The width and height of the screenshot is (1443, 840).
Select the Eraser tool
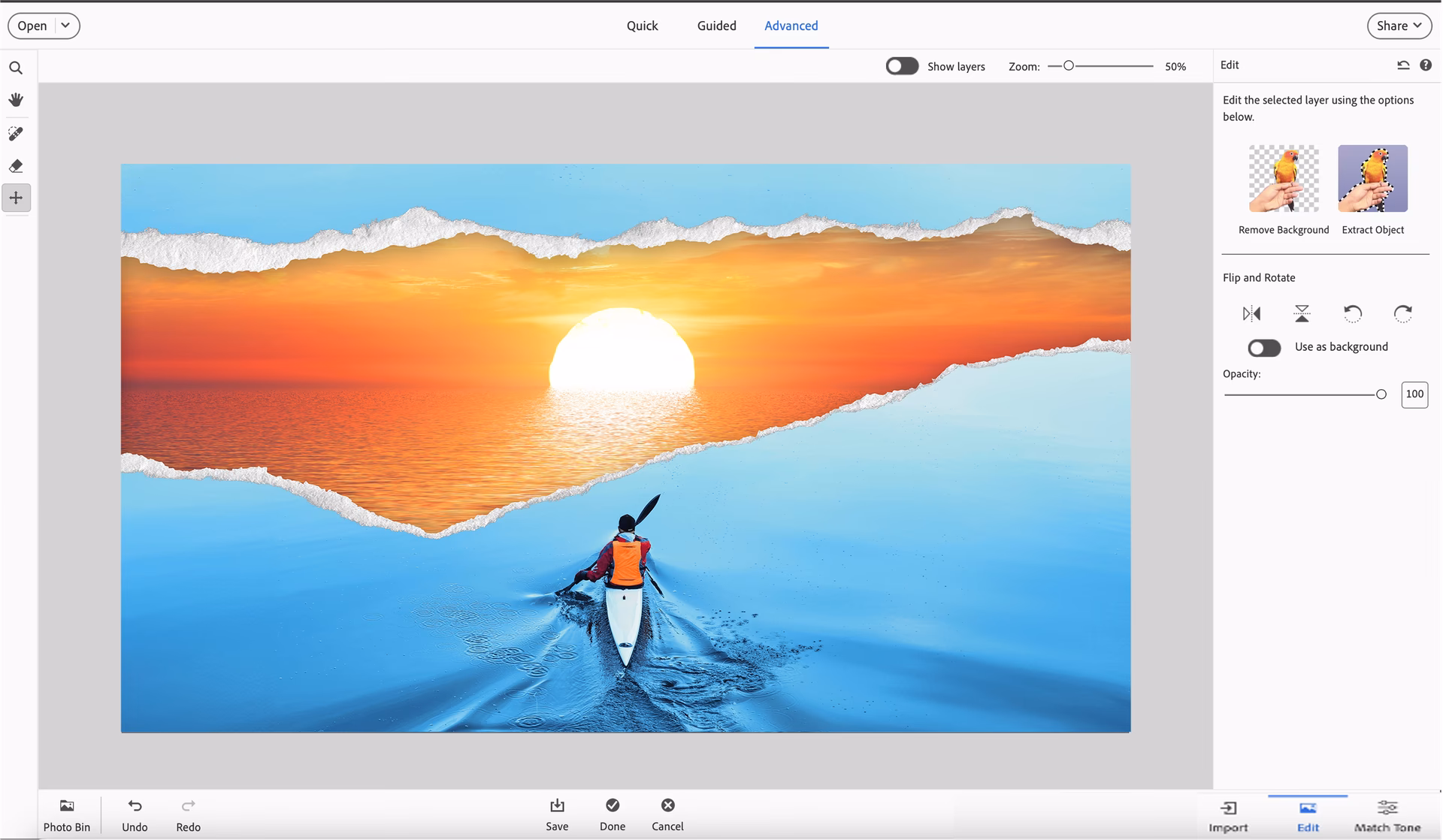pyautogui.click(x=16, y=165)
